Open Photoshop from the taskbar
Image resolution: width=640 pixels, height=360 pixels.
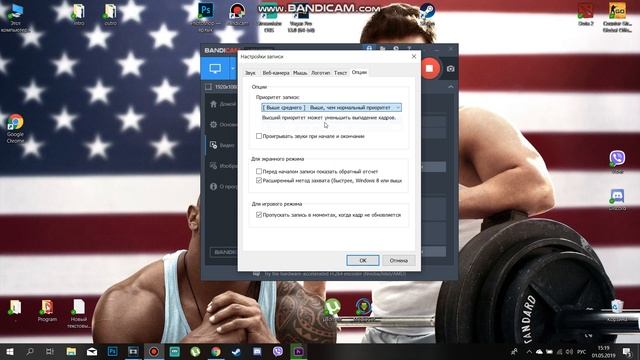point(112,351)
